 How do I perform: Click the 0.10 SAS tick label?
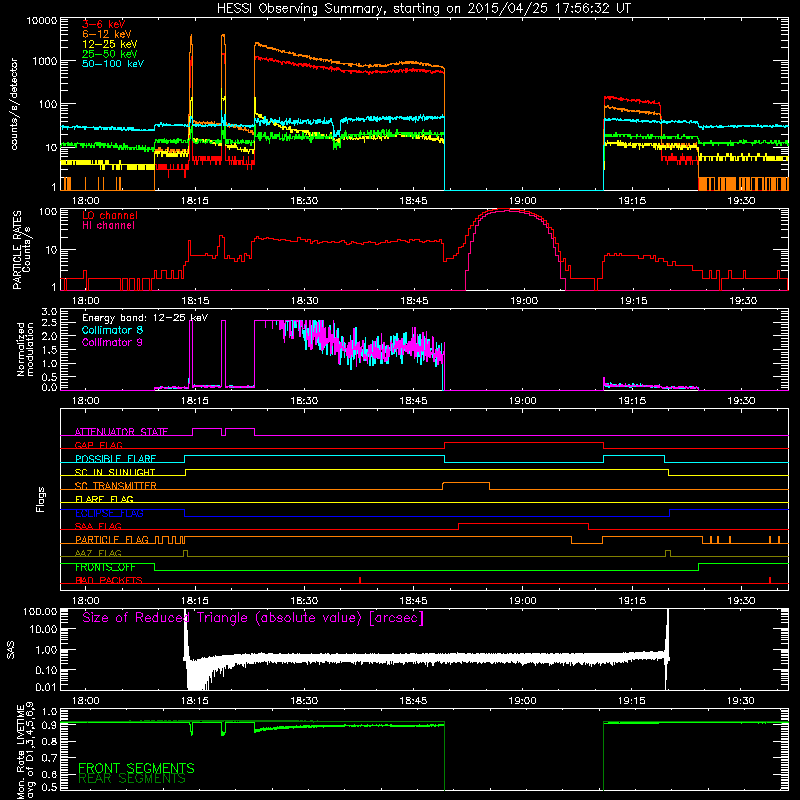tap(46, 670)
